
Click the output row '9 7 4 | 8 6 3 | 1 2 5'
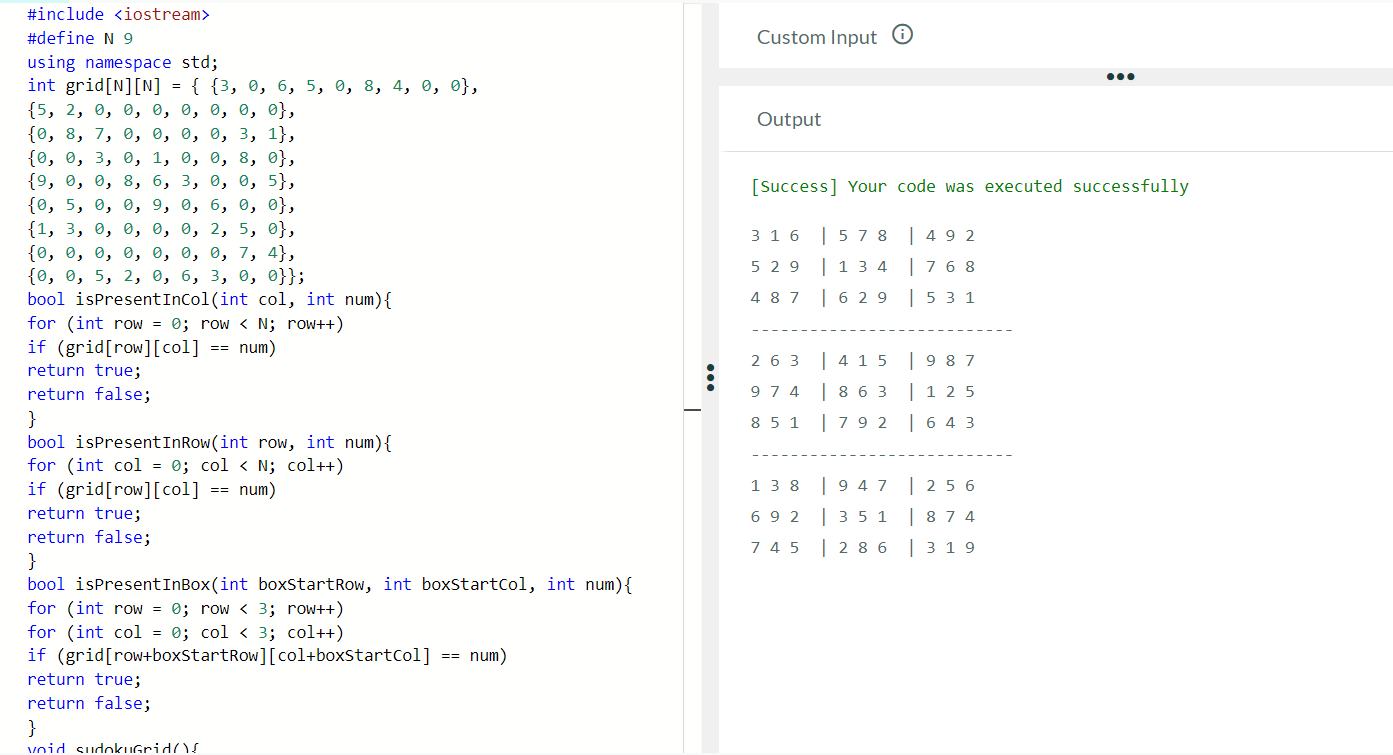(863, 392)
